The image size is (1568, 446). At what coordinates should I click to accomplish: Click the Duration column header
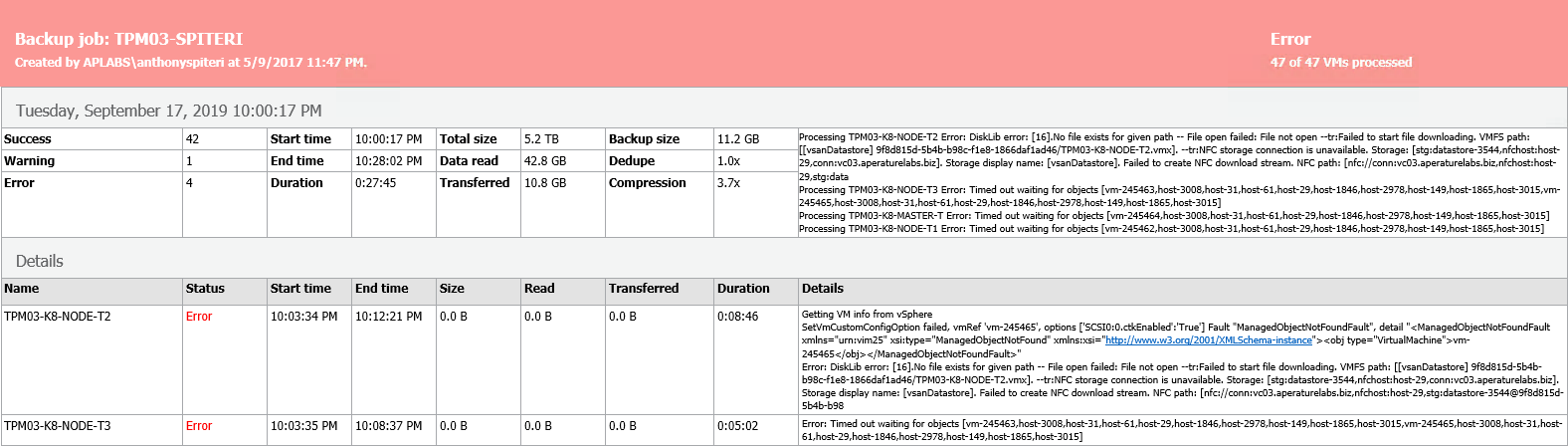point(743,289)
